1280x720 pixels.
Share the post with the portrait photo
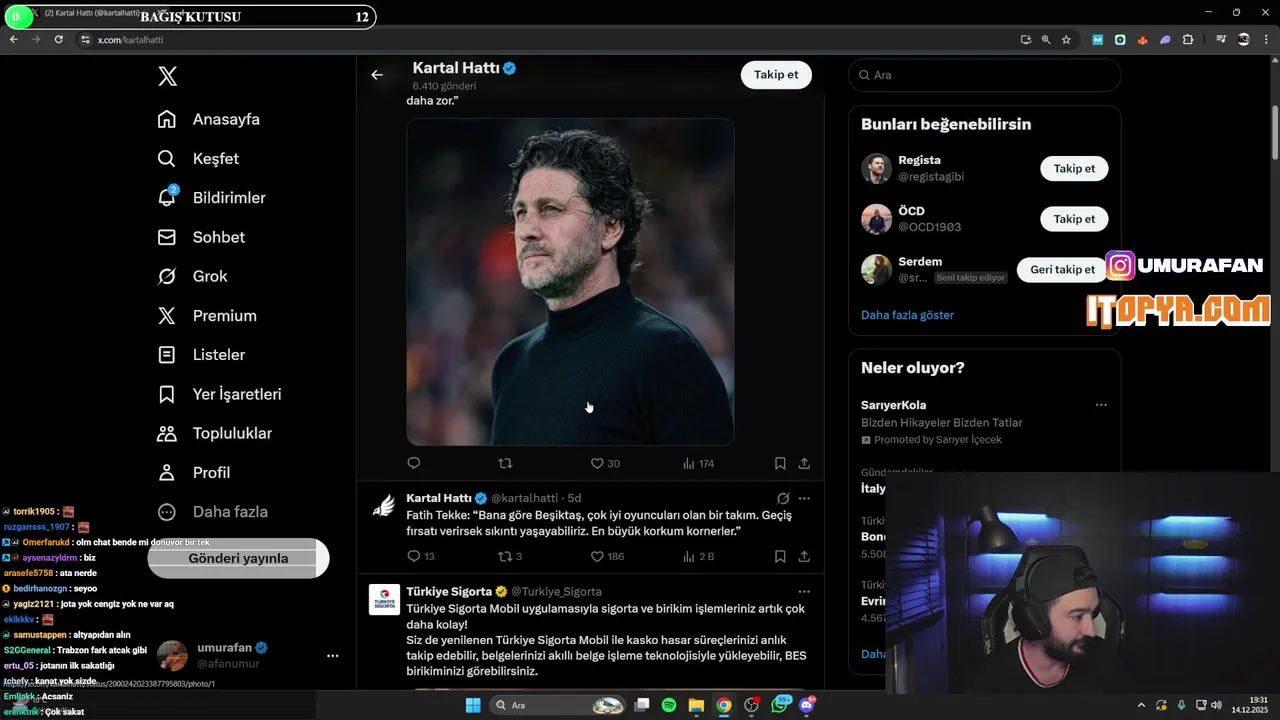pyautogui.click(x=804, y=463)
